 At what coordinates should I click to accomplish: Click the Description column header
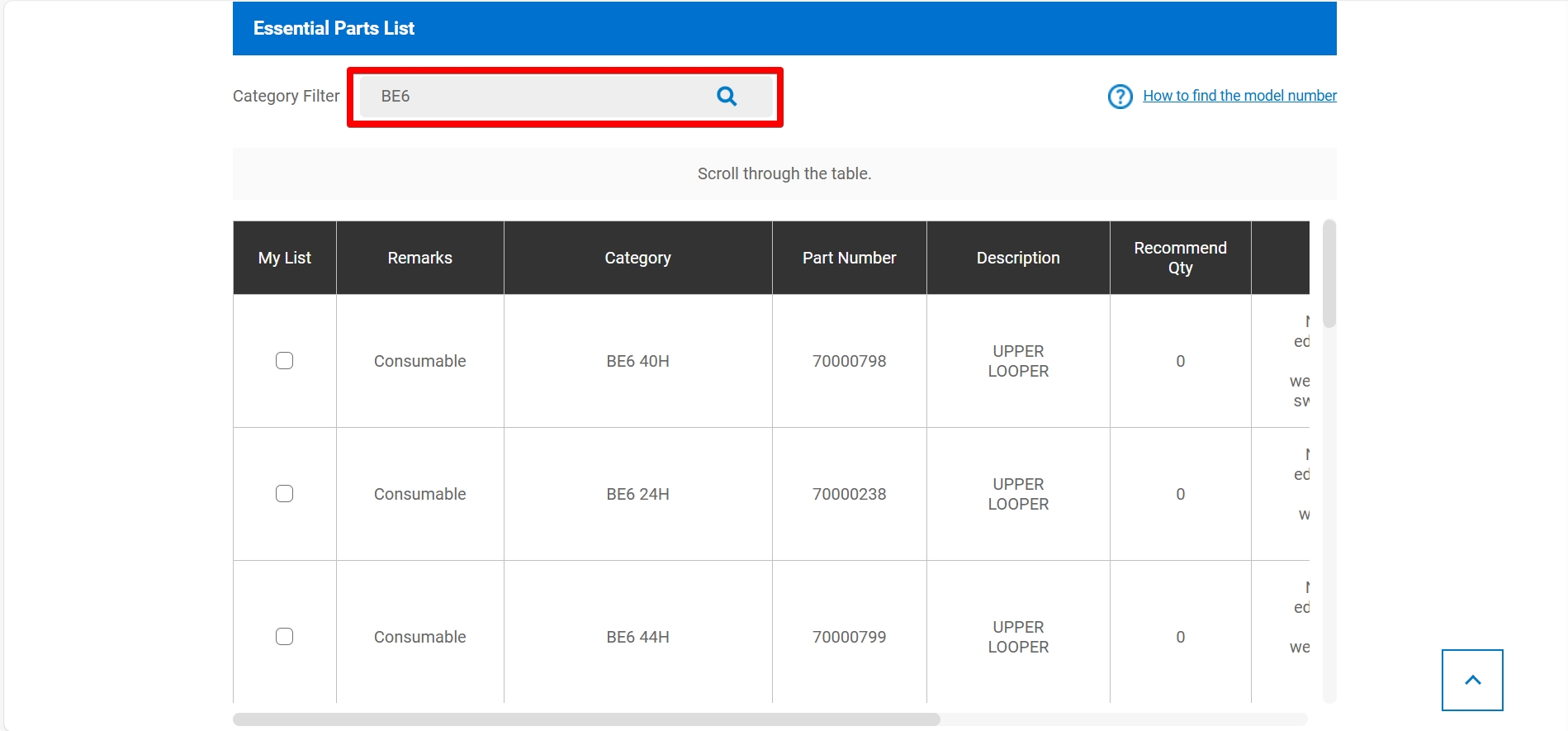[1017, 258]
